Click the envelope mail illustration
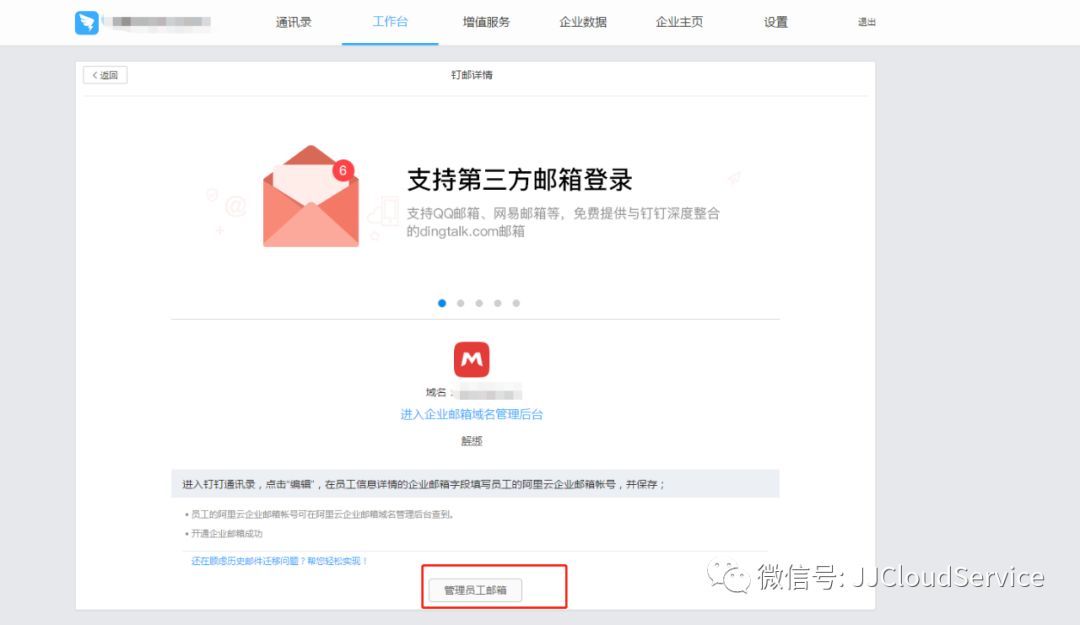 tap(311, 196)
